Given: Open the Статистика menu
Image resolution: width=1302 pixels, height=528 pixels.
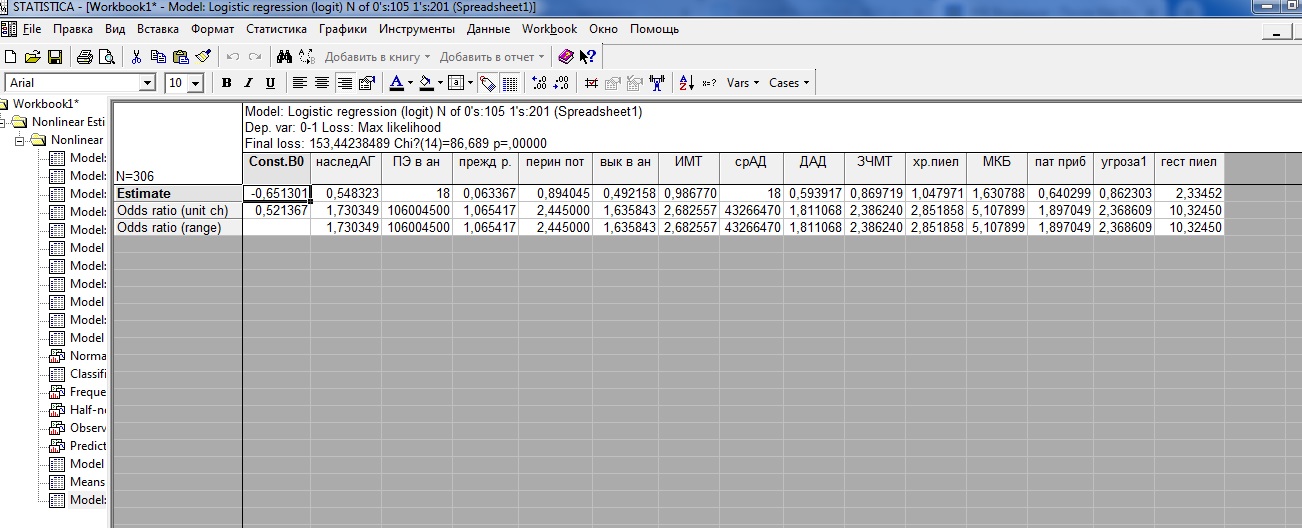Looking at the screenshot, I should (276, 29).
